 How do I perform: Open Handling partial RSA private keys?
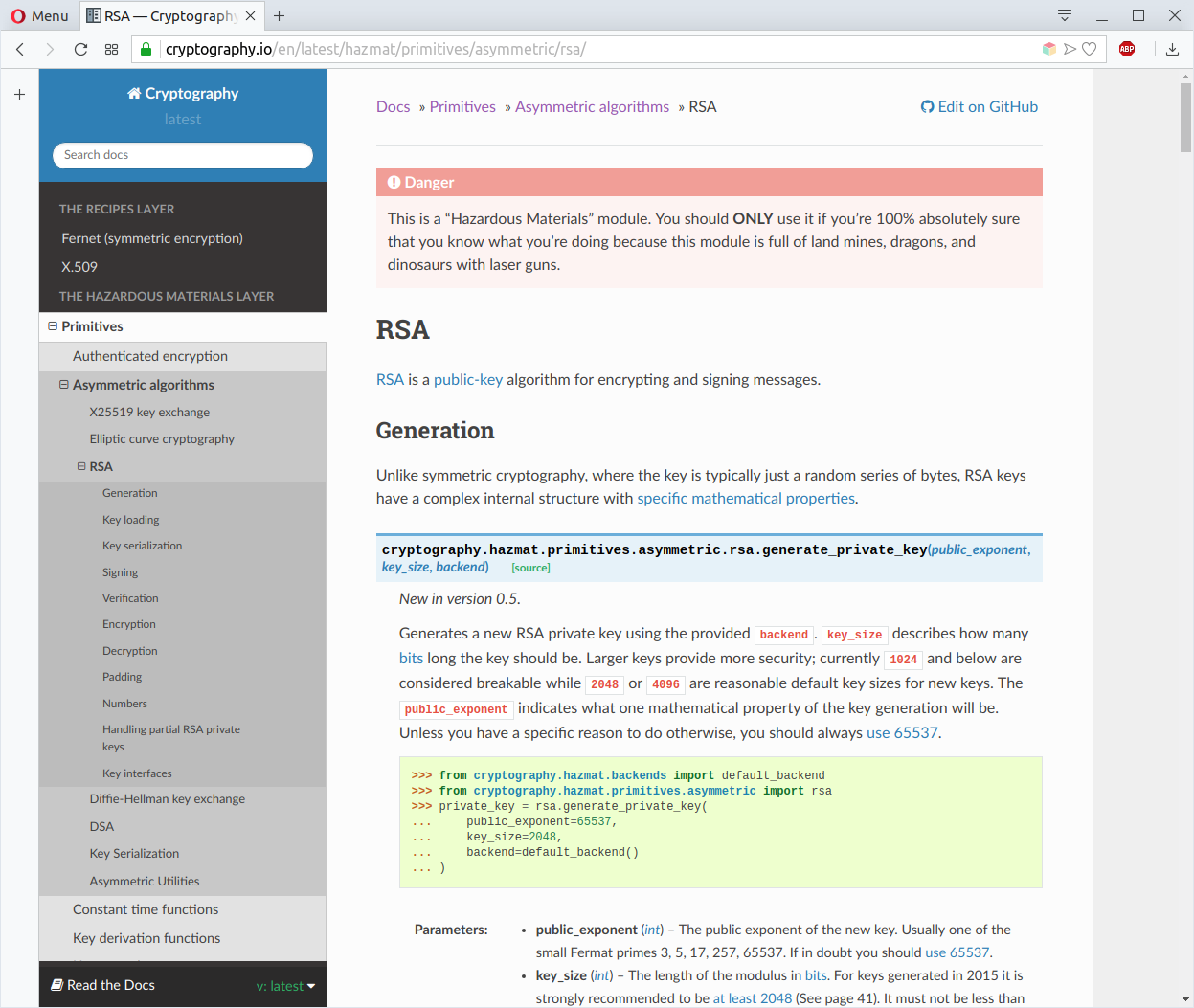tap(171, 738)
